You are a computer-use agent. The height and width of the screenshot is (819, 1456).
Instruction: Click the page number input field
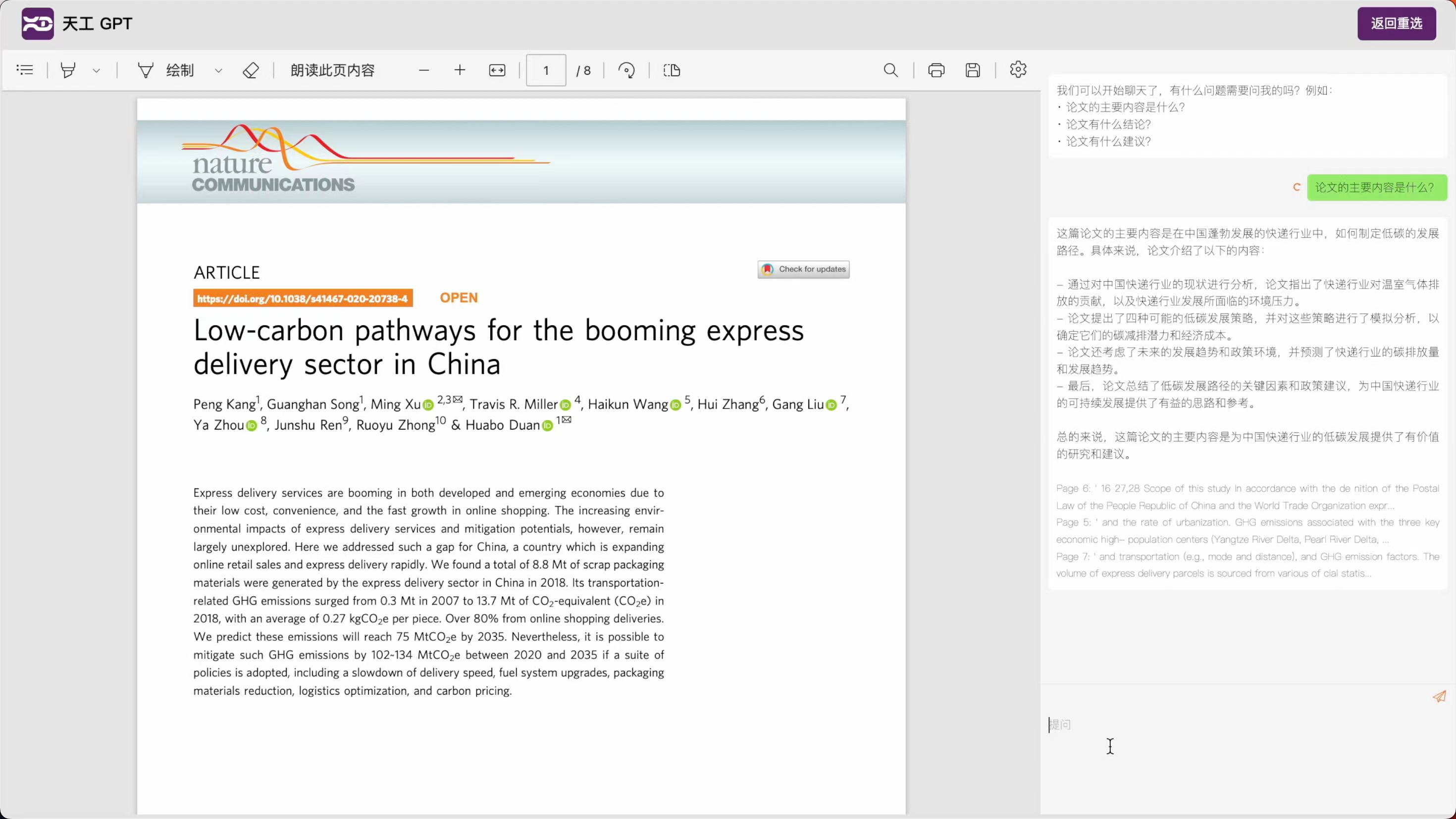tap(545, 70)
